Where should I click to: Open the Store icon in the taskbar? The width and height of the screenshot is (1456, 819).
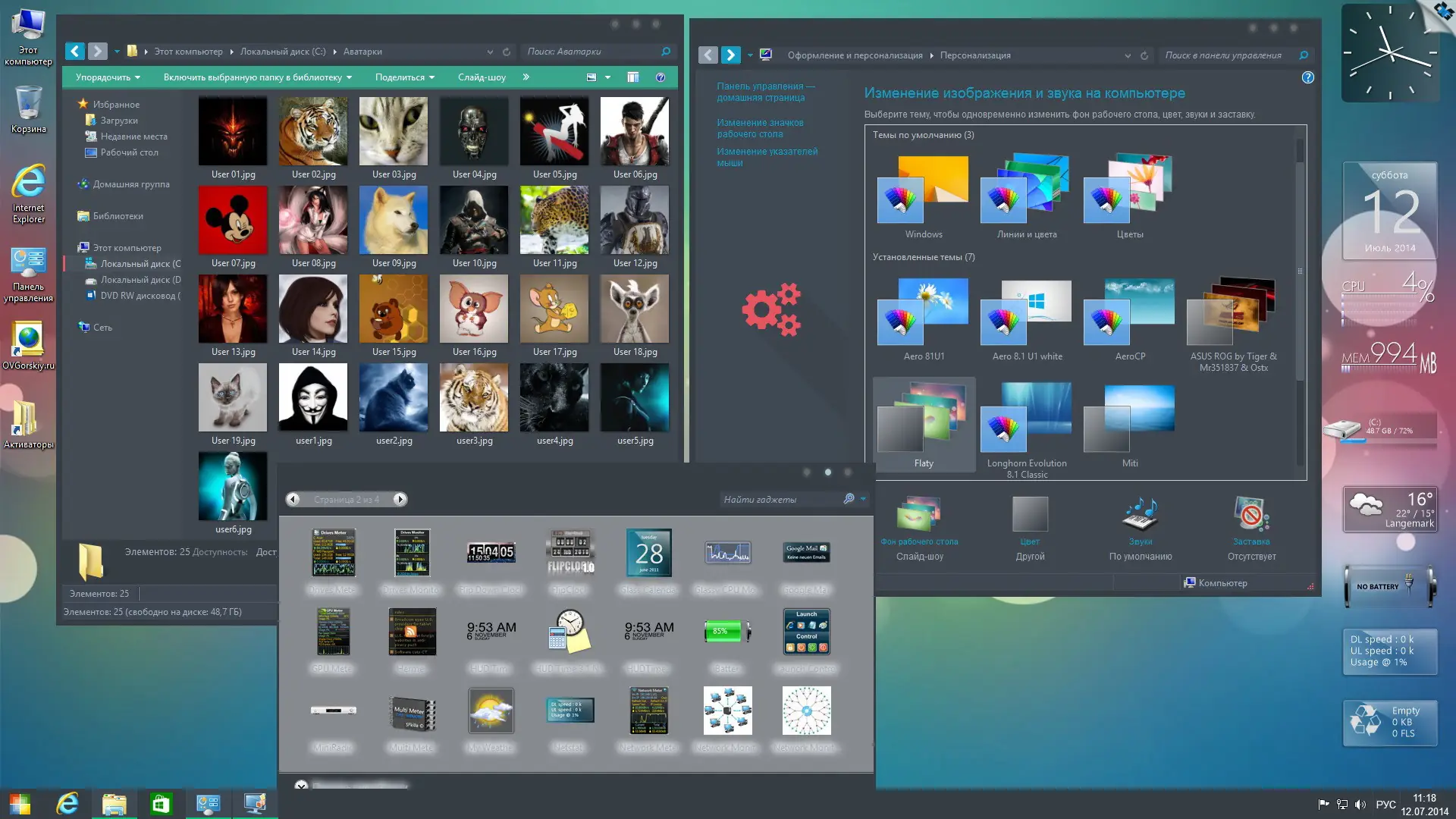point(161,804)
